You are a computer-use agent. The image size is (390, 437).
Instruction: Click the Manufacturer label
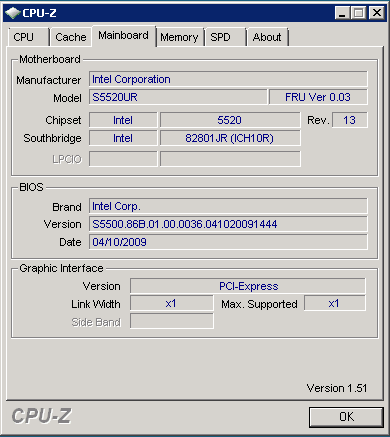tap(49, 80)
